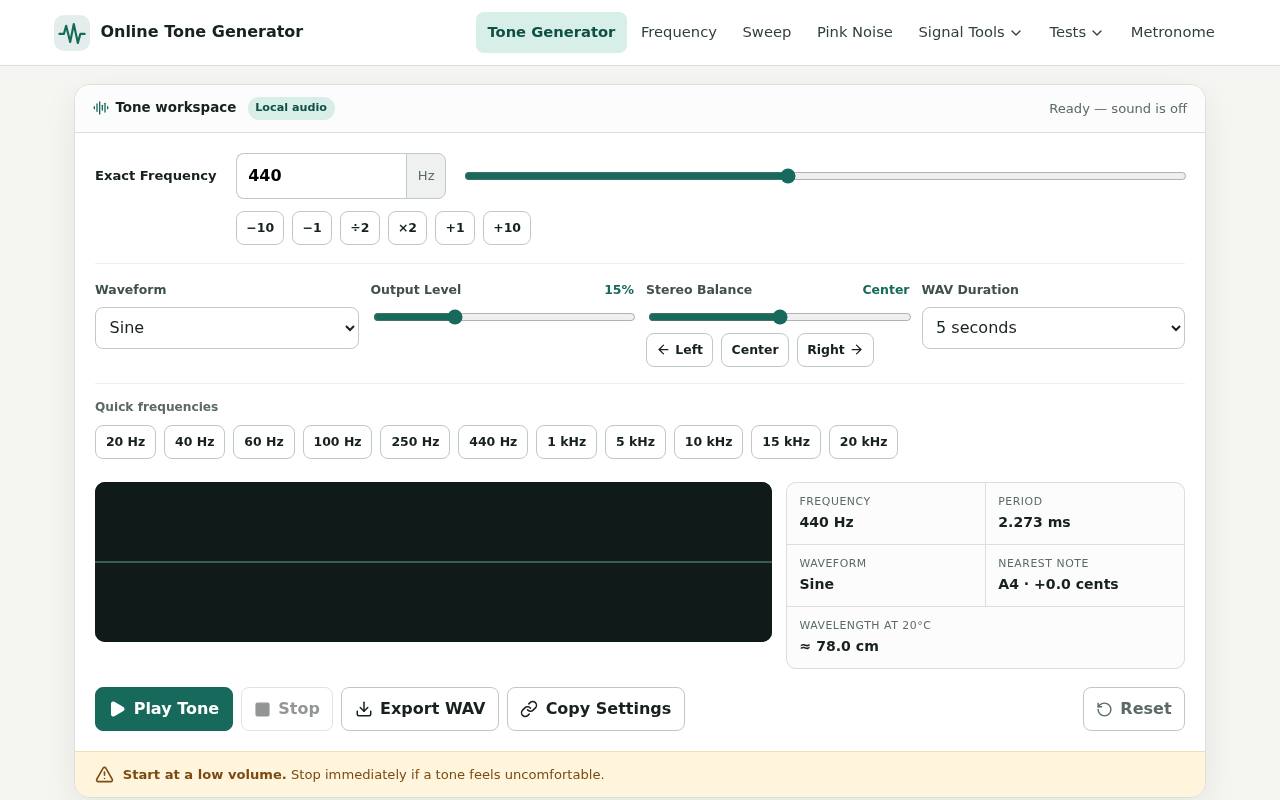Increase frequency by 10 Hz
Viewport: 1280px width, 800px height.
point(507,228)
